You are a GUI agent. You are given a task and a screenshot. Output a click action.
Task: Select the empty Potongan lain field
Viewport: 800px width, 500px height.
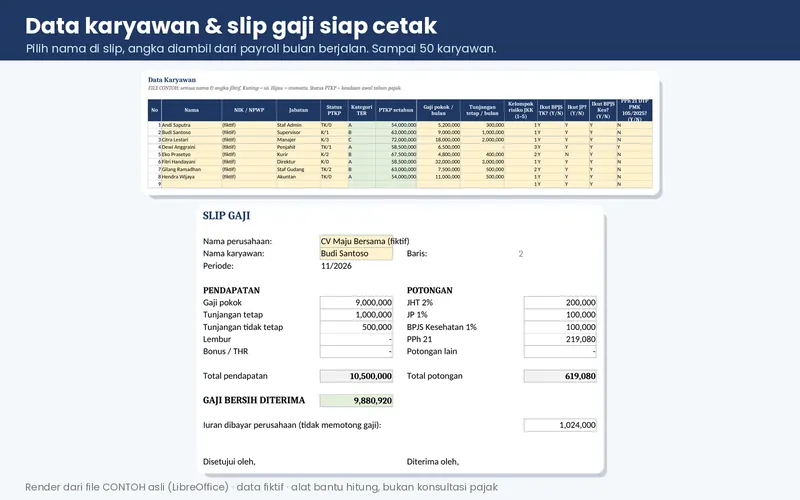[560, 352]
